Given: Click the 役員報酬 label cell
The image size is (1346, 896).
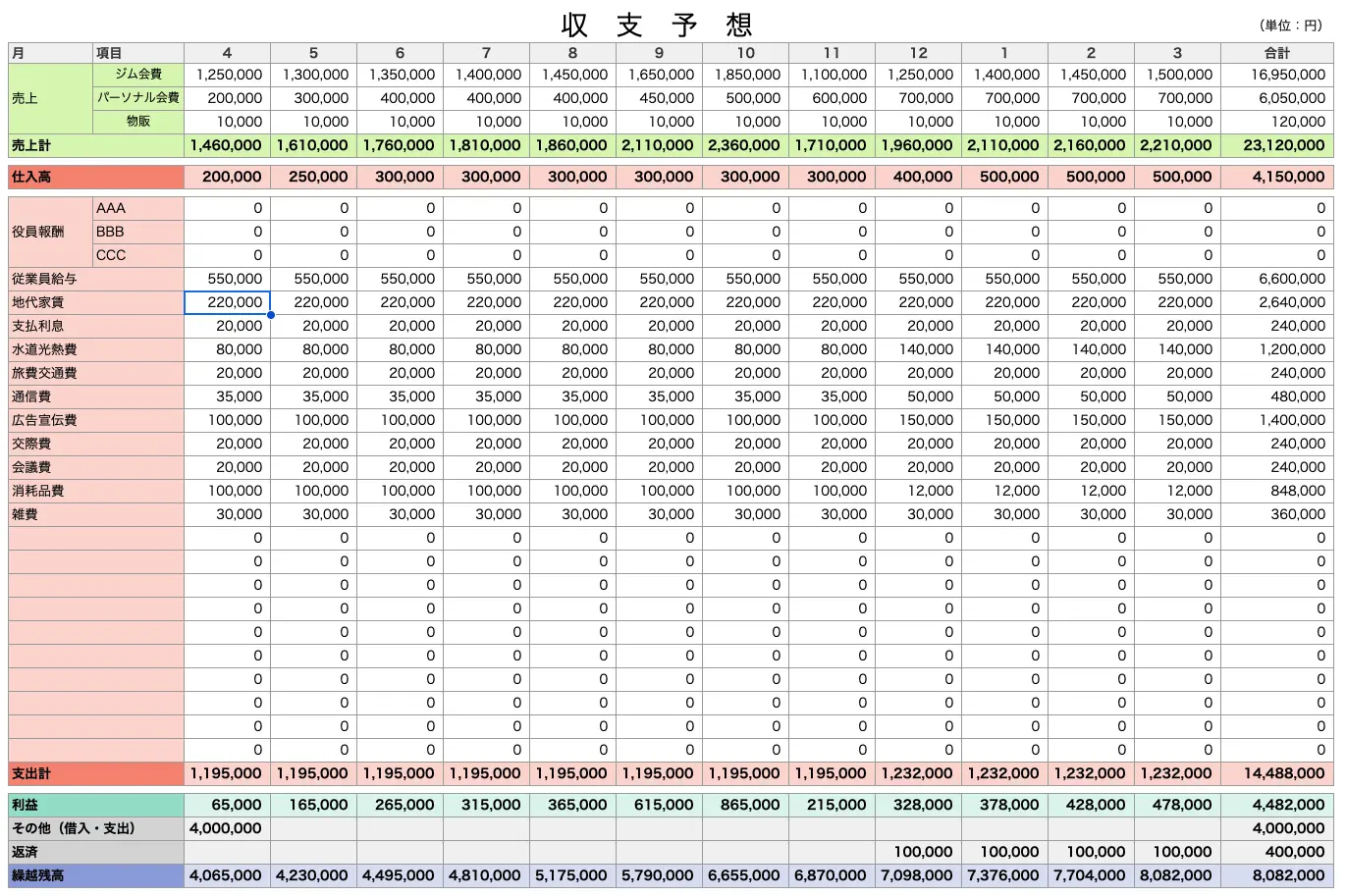Looking at the screenshot, I should point(51,232).
